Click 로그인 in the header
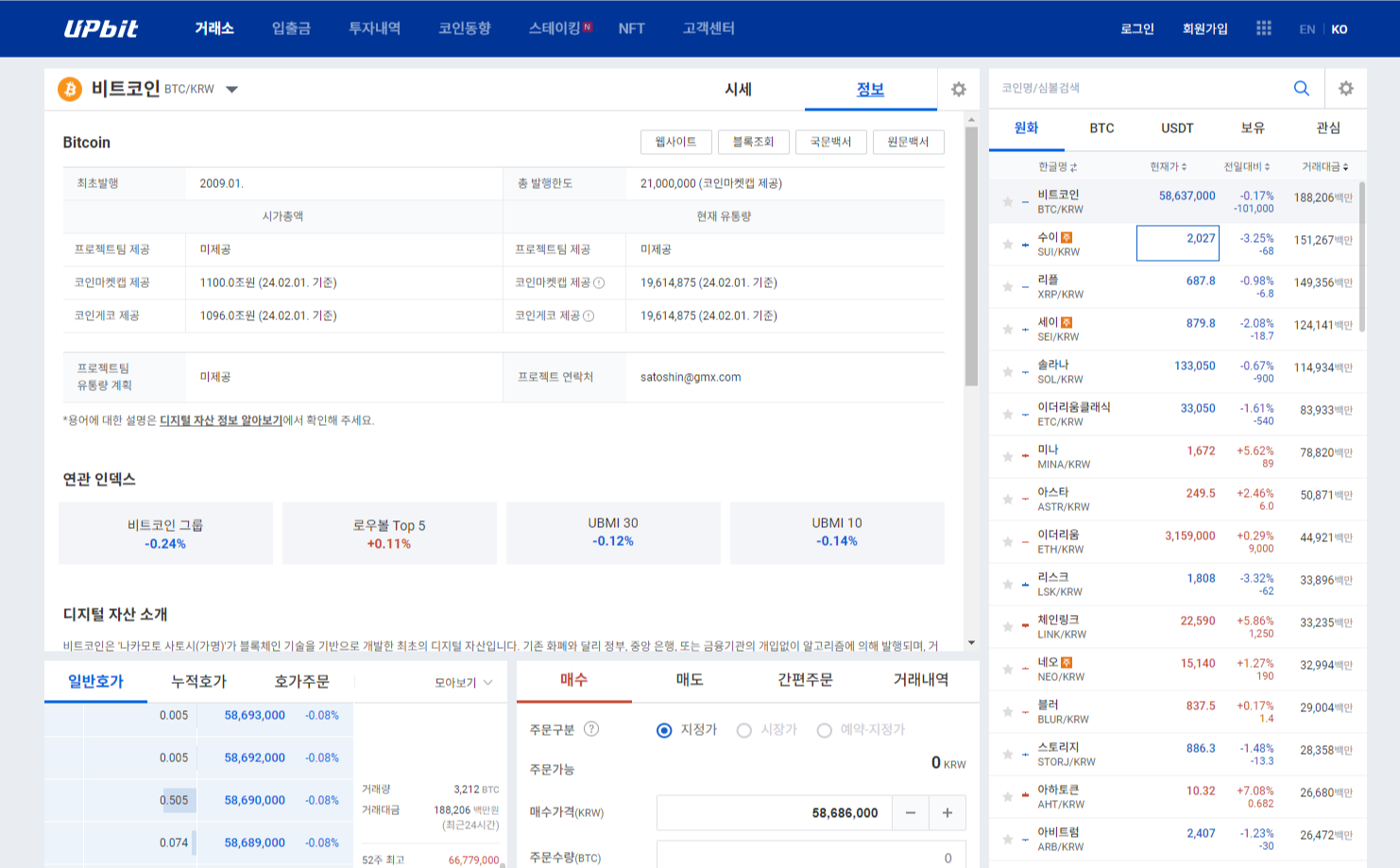1400x868 pixels. (x=1137, y=29)
